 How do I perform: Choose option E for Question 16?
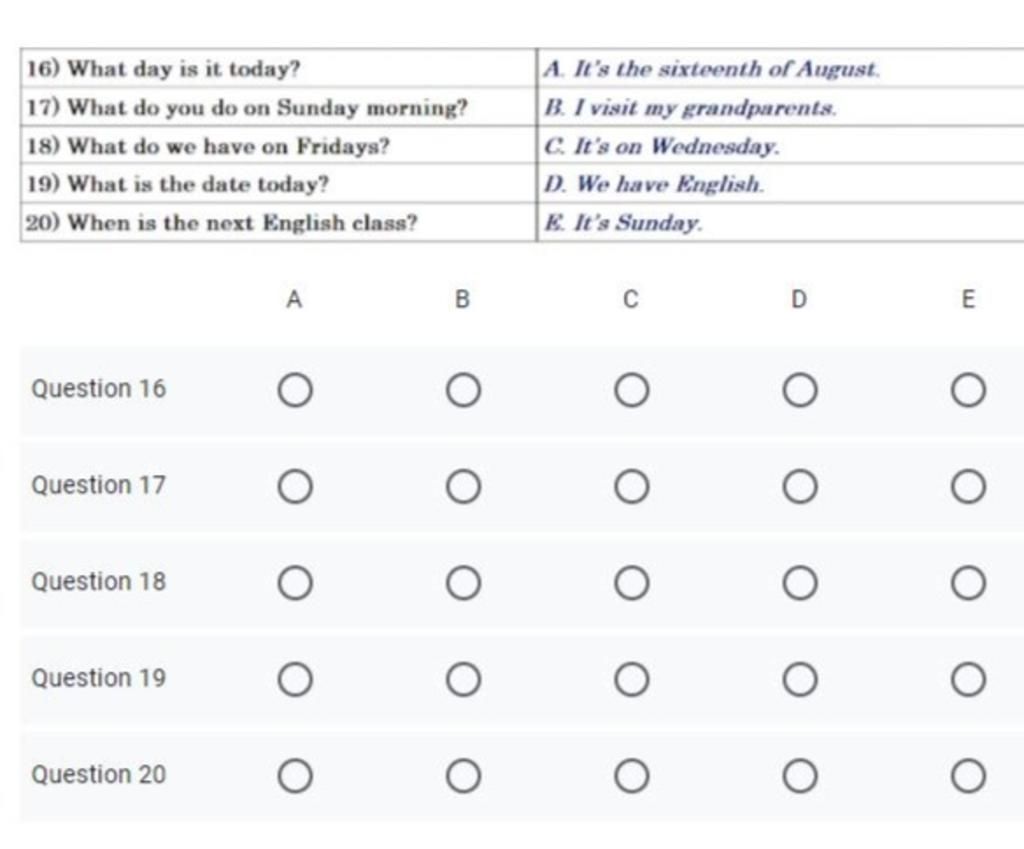tap(967, 390)
